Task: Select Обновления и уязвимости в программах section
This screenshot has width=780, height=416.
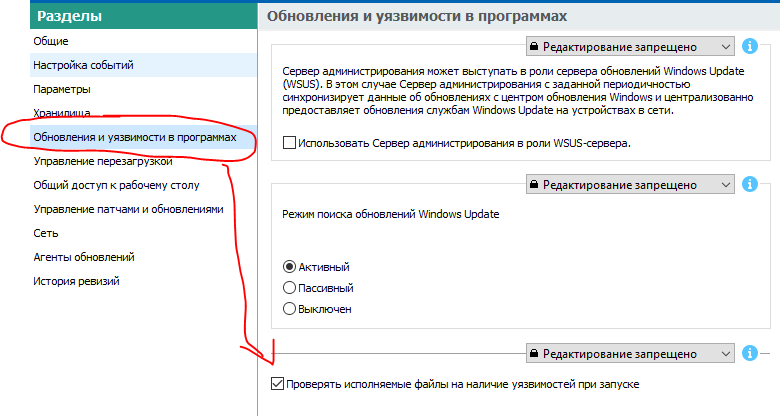Action: point(143,137)
